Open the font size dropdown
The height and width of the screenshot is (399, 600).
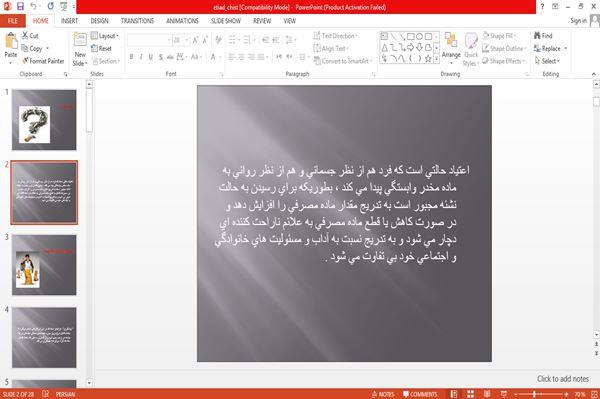coord(186,40)
